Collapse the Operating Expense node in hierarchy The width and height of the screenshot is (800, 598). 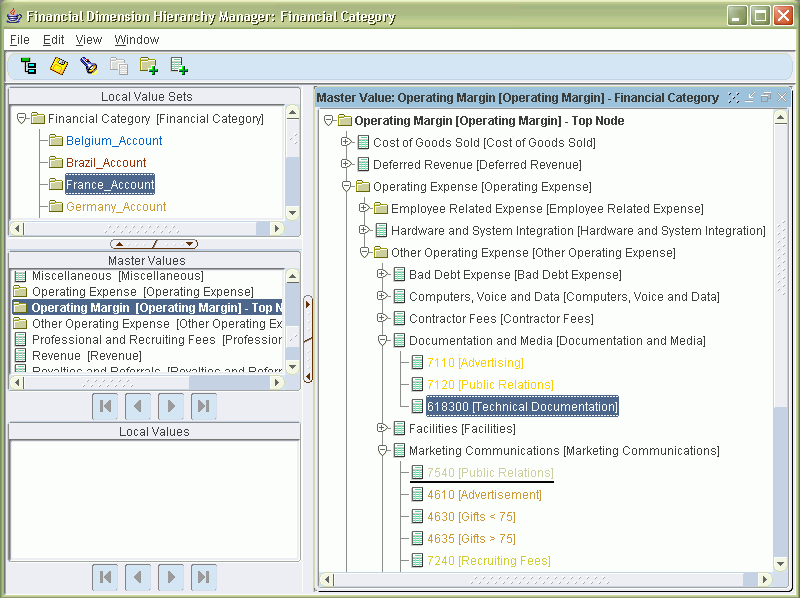click(x=346, y=186)
